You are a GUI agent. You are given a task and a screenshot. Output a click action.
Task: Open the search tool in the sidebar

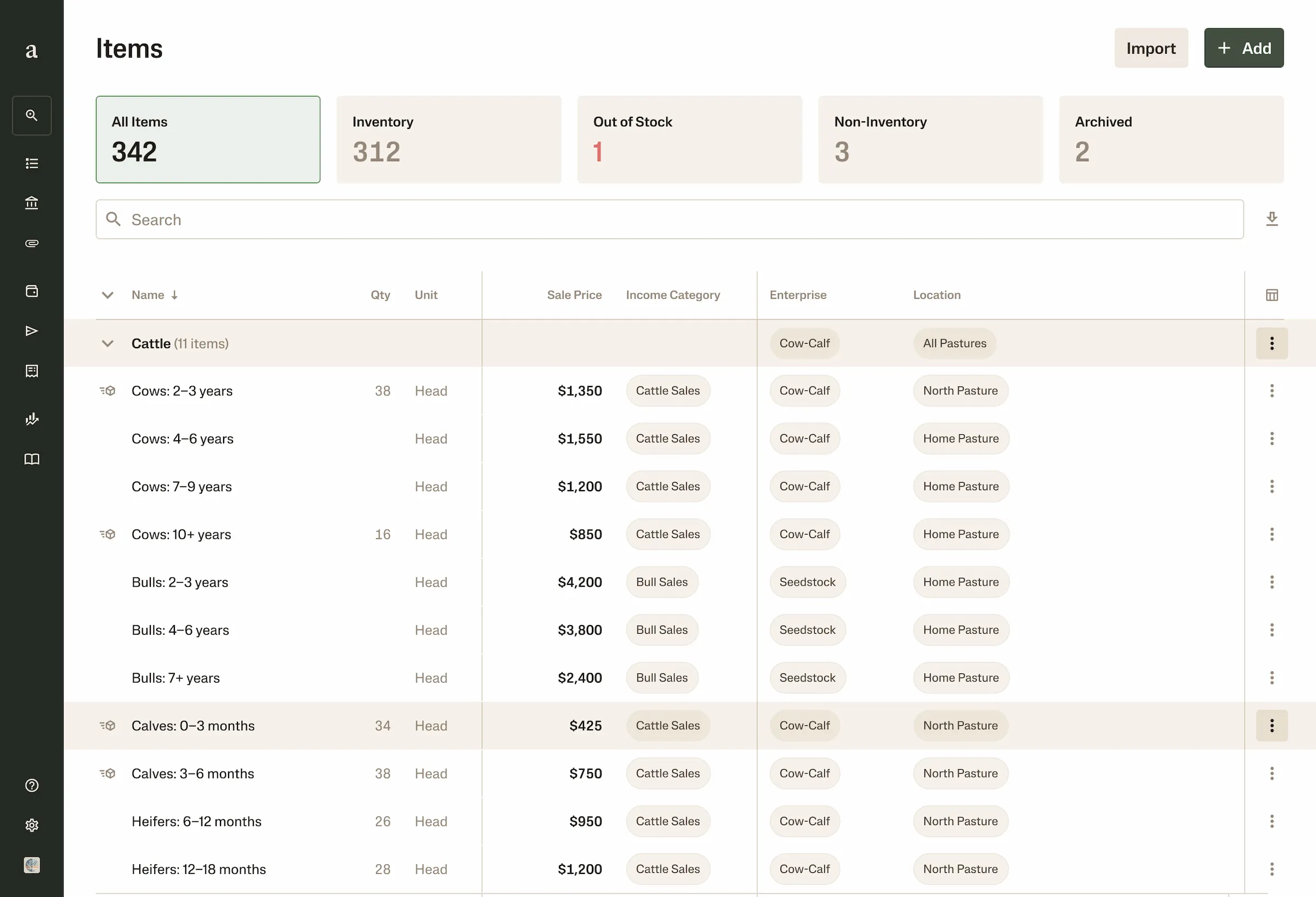[32, 115]
